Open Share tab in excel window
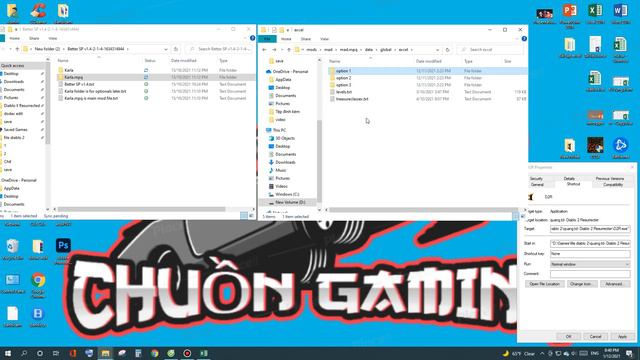 [x=306, y=39]
